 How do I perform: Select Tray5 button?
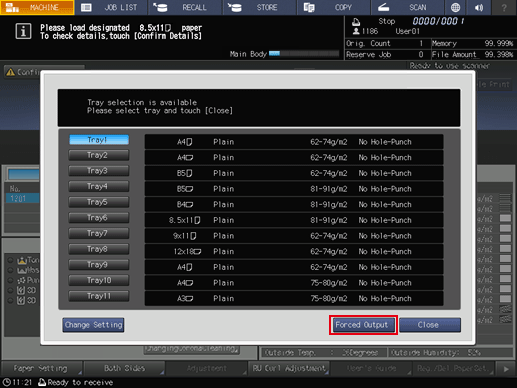click(99, 202)
